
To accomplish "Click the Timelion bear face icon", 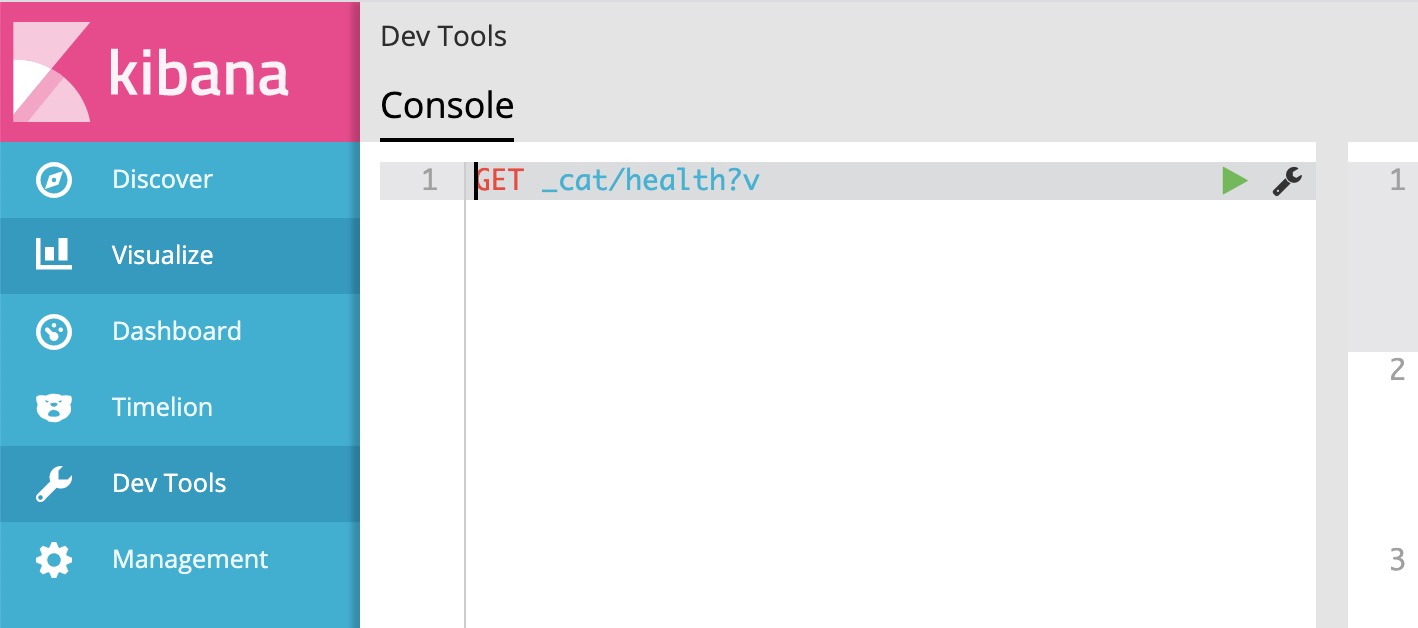I will click(53, 408).
